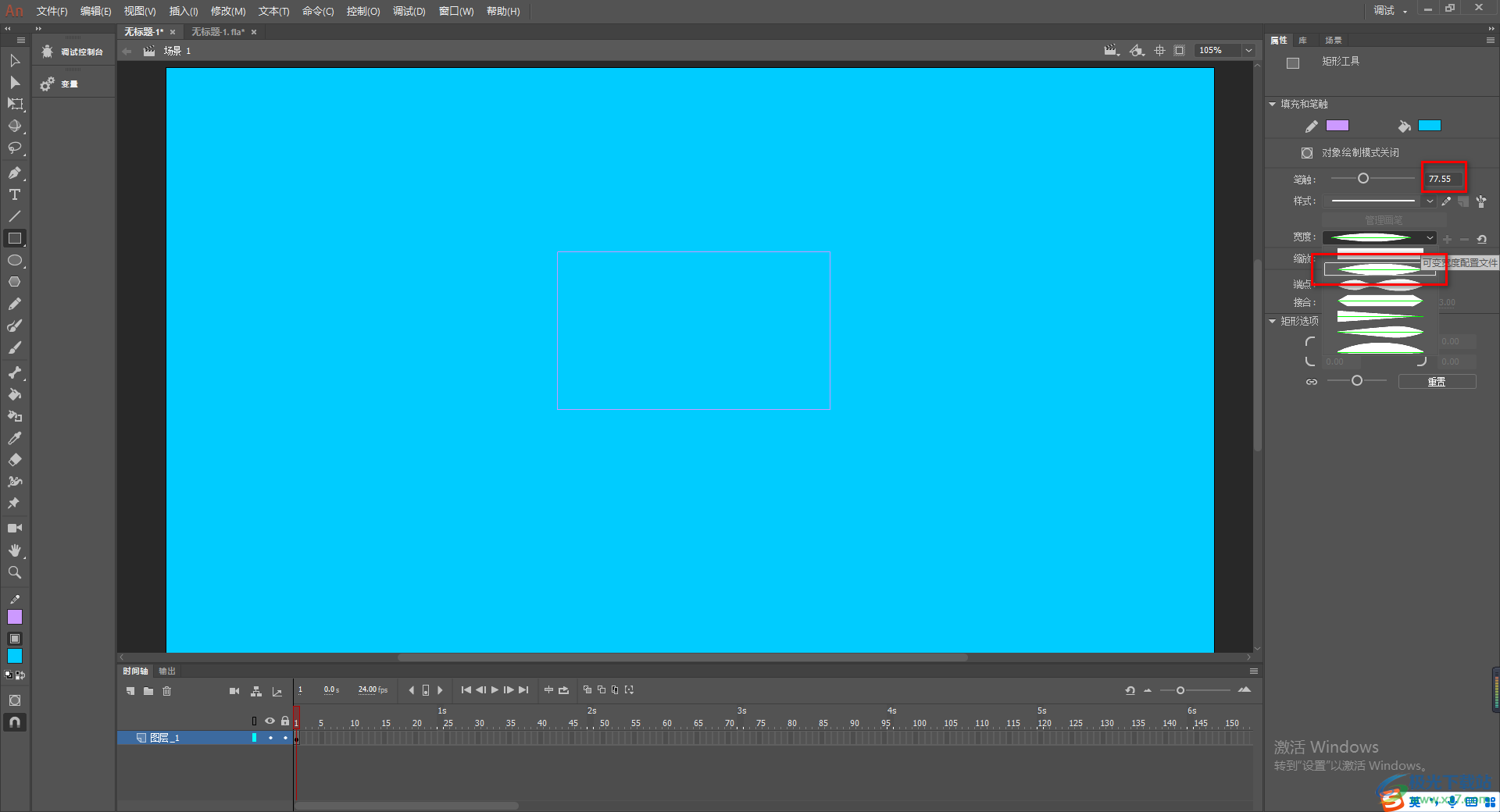This screenshot has height=812, width=1500.
Task: Select the Pin asset warp tool
Action: 15,504
